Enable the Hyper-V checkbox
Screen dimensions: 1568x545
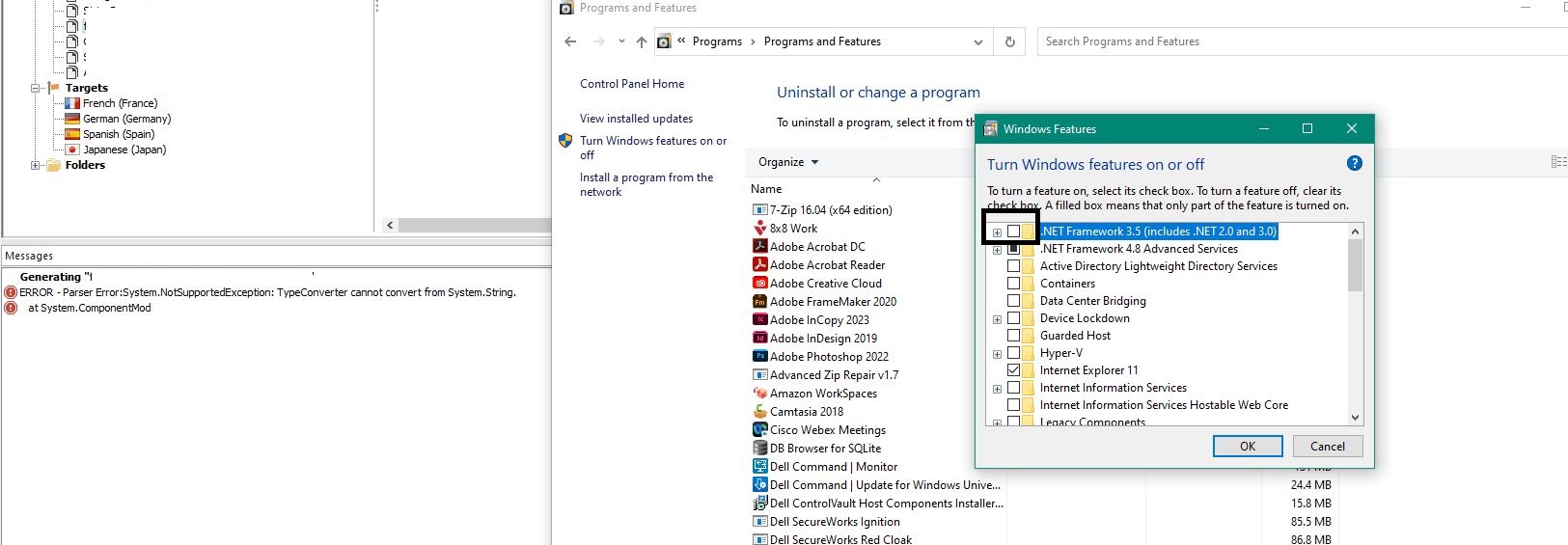tap(1013, 353)
